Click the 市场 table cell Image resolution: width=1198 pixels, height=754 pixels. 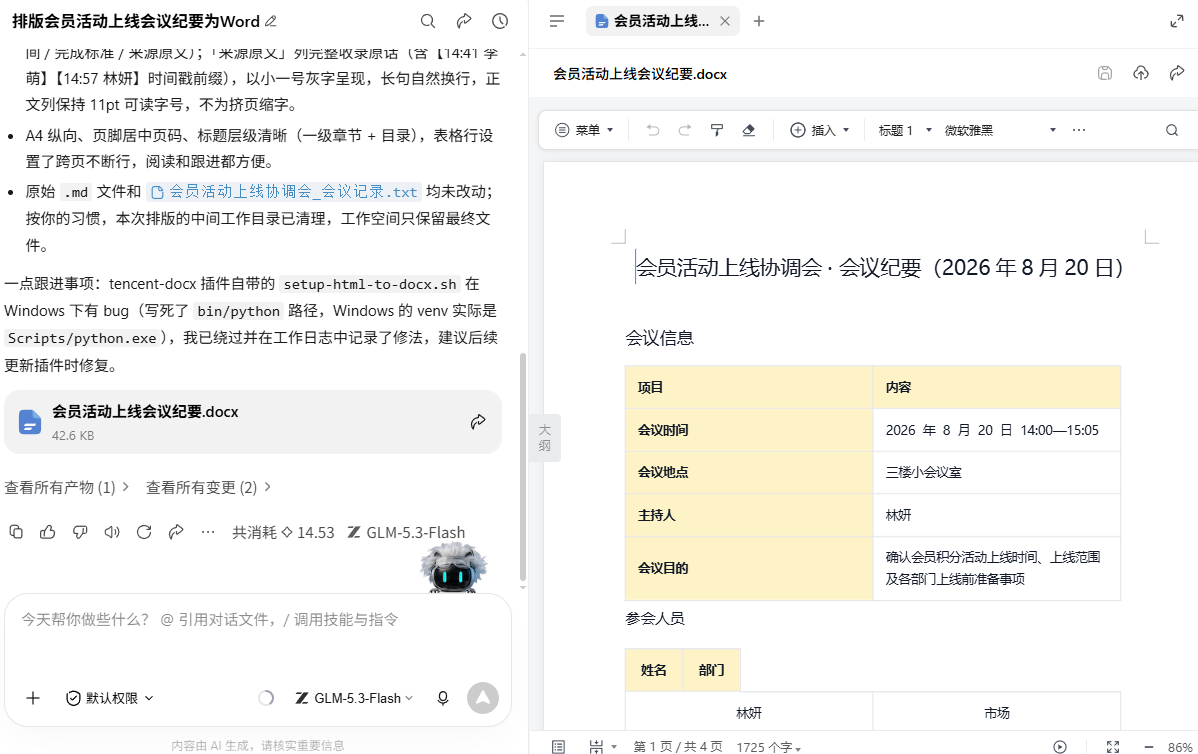tap(996, 713)
